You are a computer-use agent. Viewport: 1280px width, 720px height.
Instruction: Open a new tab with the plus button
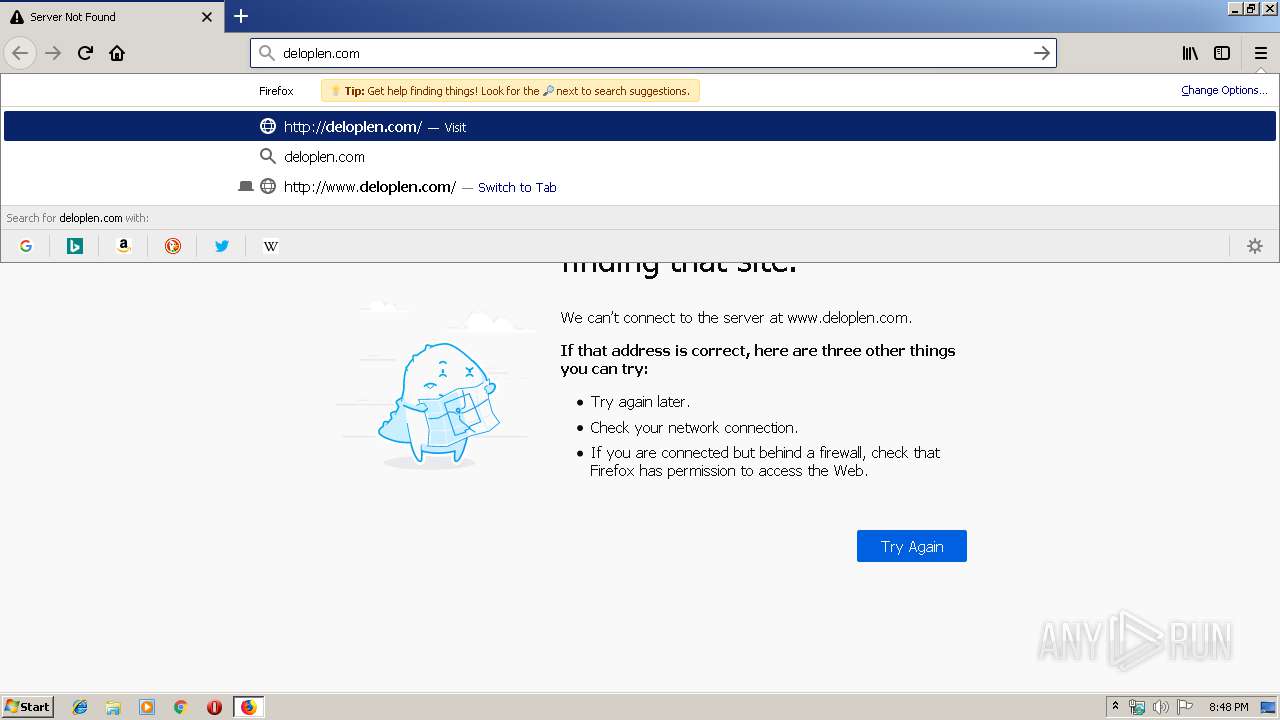click(x=241, y=16)
